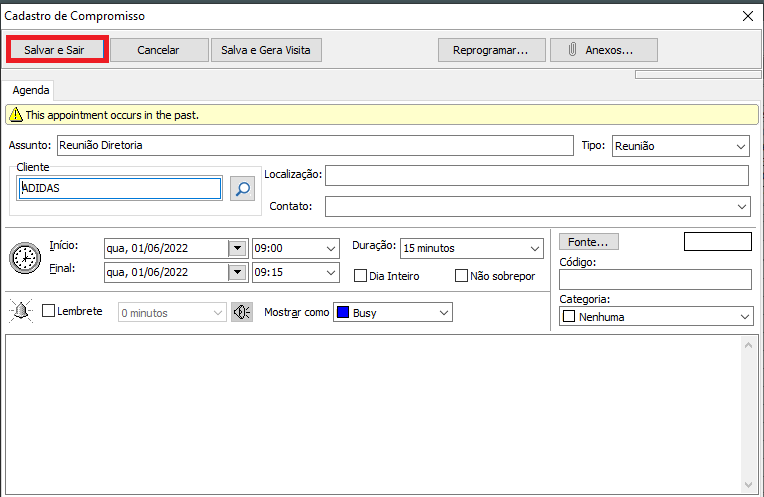Viewport: 764px width, 497px height.
Task: Click the Cancelar button
Action: (x=159, y=50)
